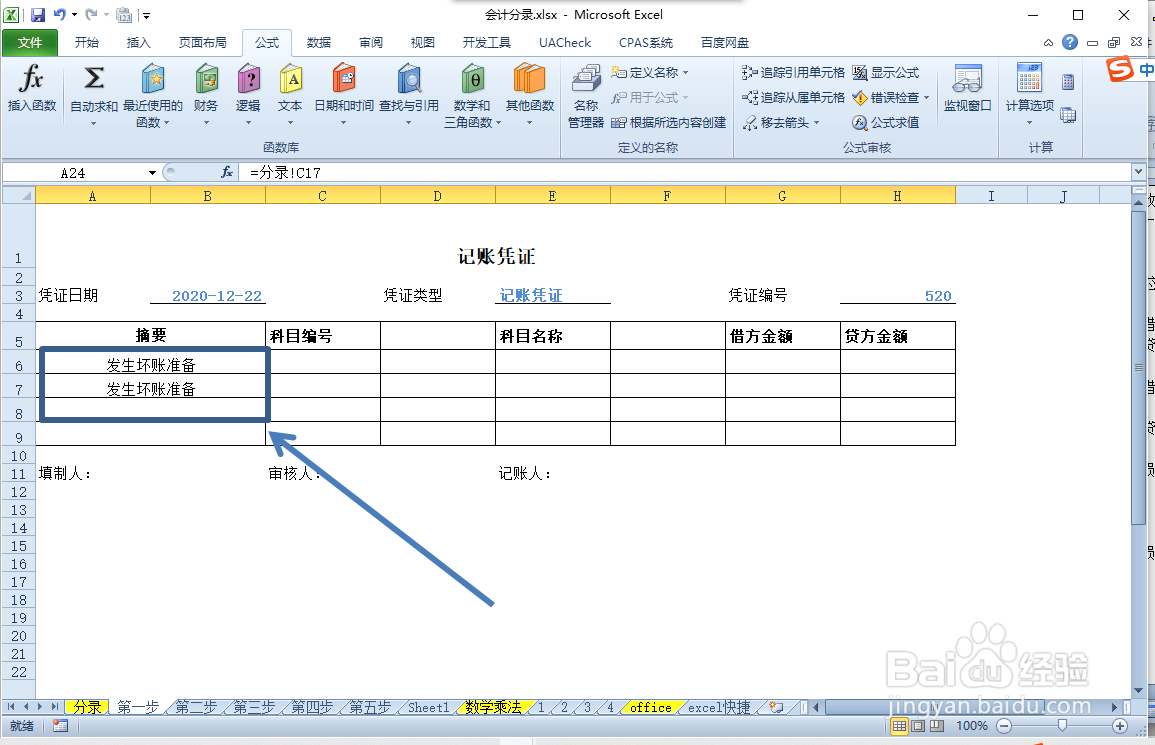
Task: Open the 数据 ribbon tab
Action: (x=318, y=42)
